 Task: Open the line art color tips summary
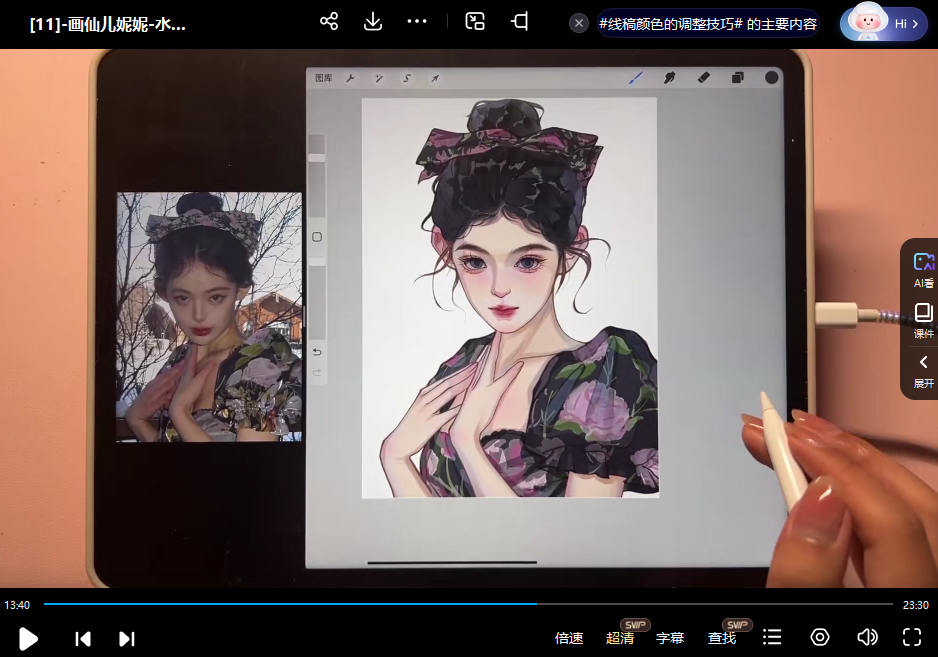(x=707, y=23)
